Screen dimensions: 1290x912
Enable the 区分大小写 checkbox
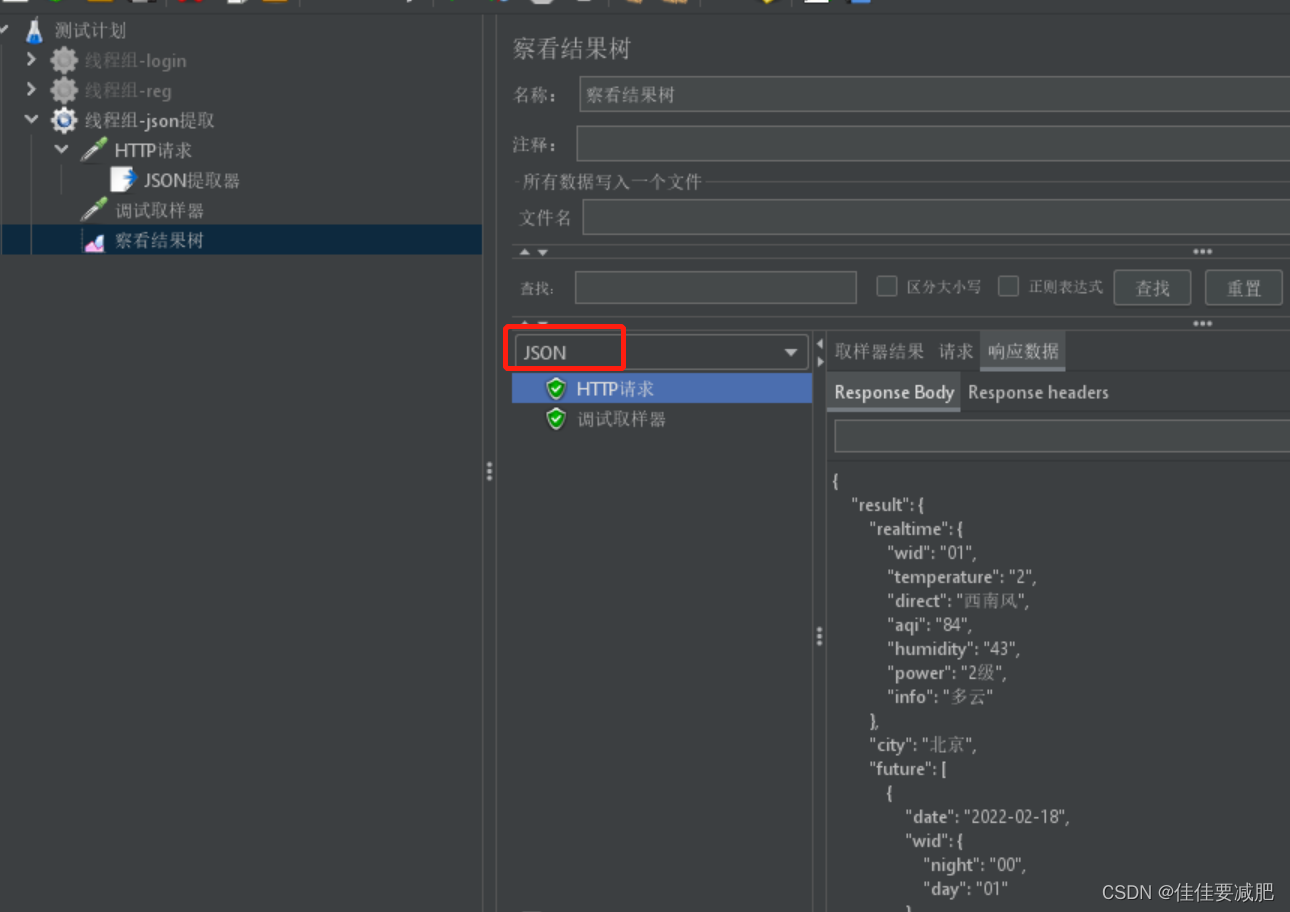coord(886,286)
